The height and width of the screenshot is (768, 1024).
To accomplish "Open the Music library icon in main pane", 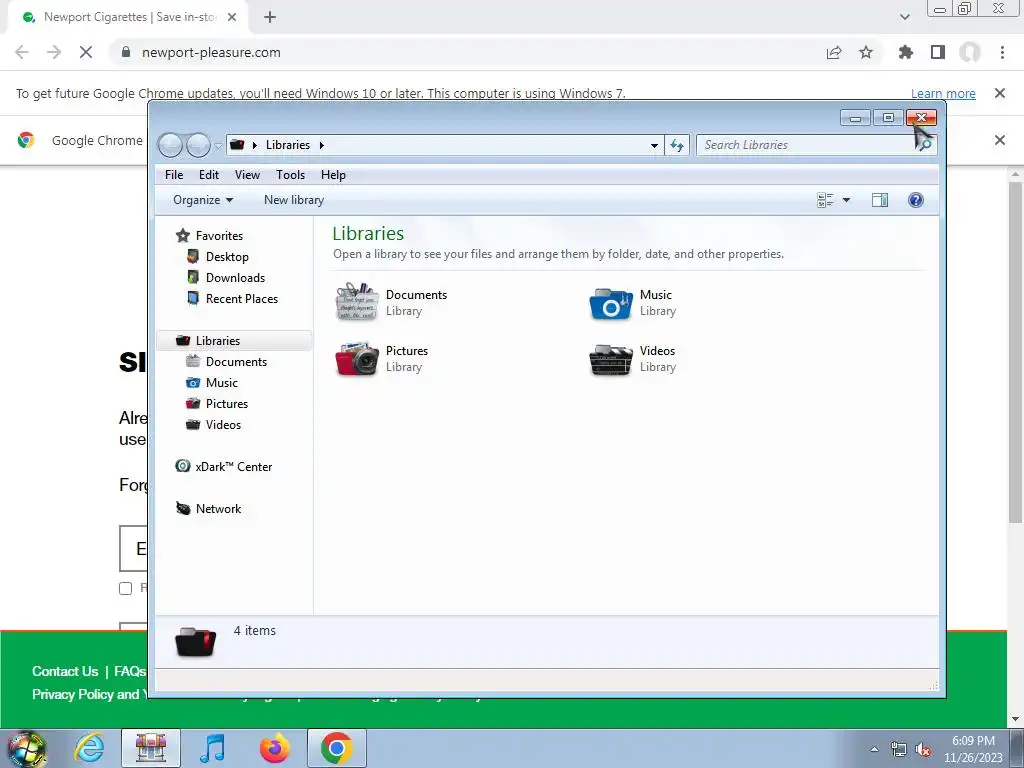I will click(x=611, y=303).
